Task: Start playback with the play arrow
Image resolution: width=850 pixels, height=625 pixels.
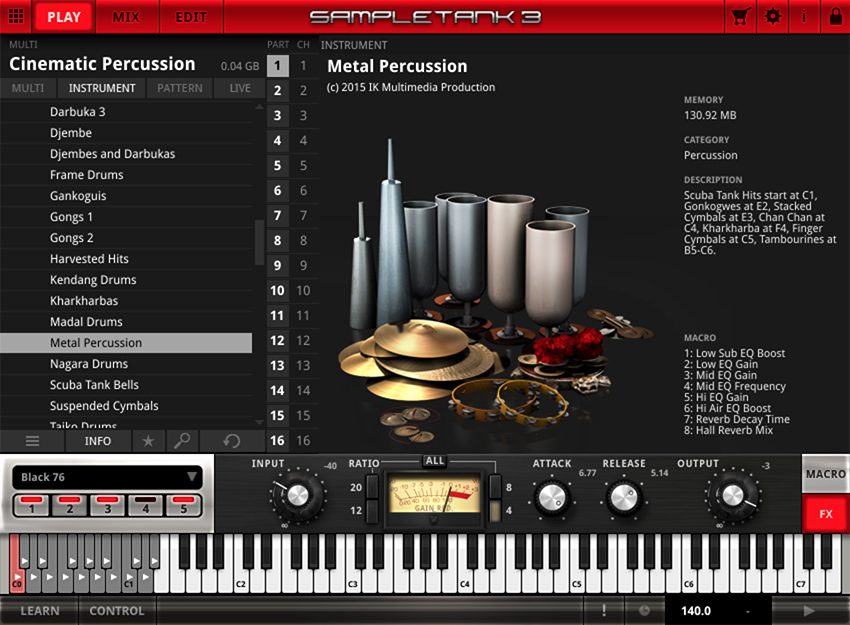Action: 809,611
